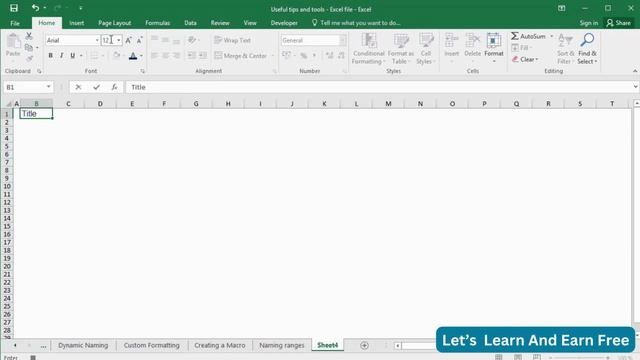Cancel the cell entry with the X icon
The height and width of the screenshot is (360, 640).
(x=78, y=87)
